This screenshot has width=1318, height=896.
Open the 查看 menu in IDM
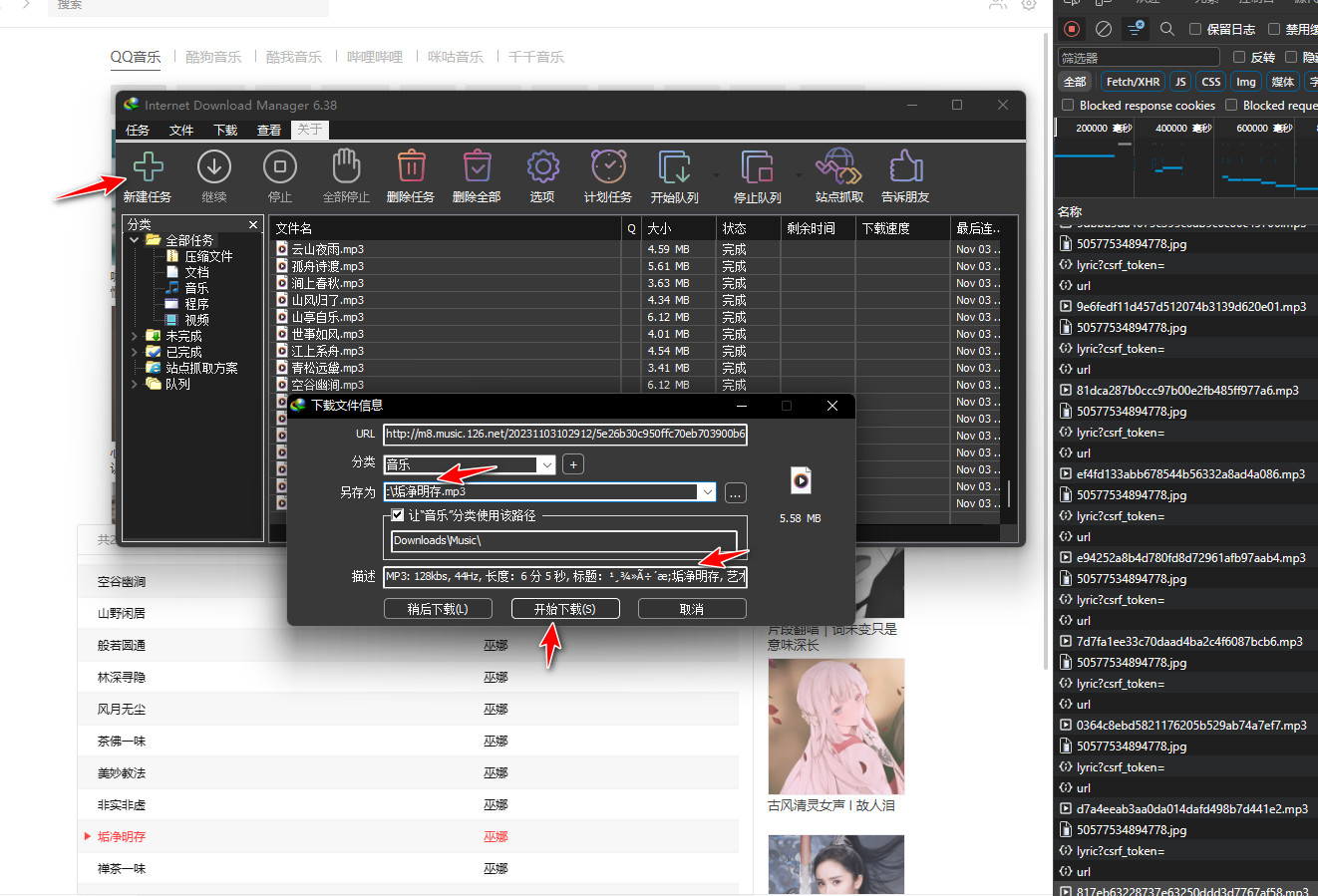[x=269, y=130]
